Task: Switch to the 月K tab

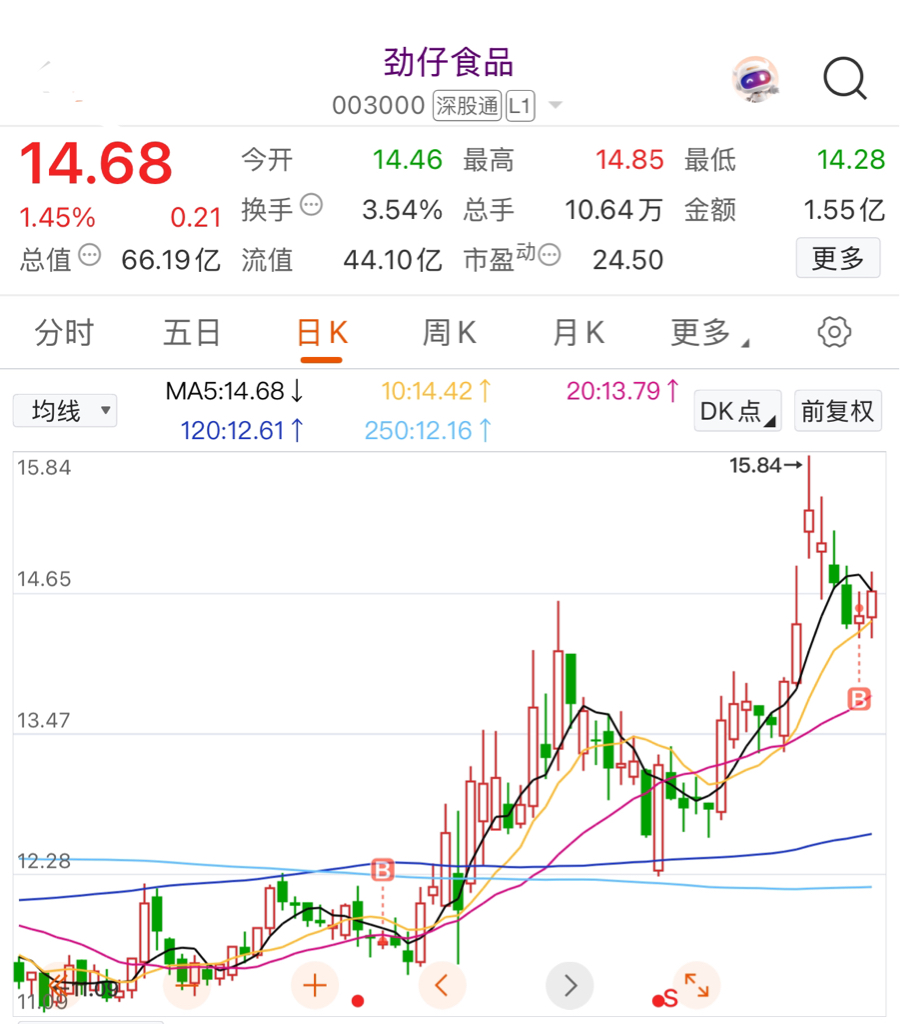Action: (x=578, y=332)
